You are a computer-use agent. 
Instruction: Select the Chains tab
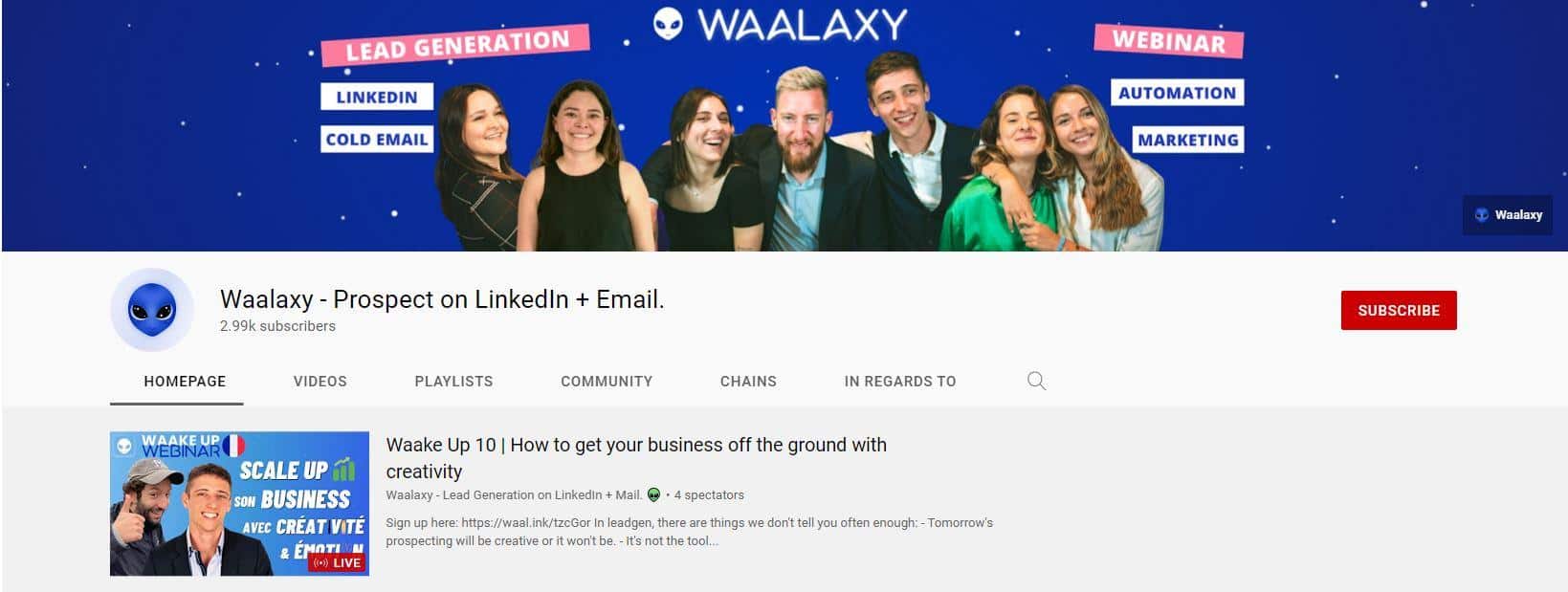[x=748, y=381]
